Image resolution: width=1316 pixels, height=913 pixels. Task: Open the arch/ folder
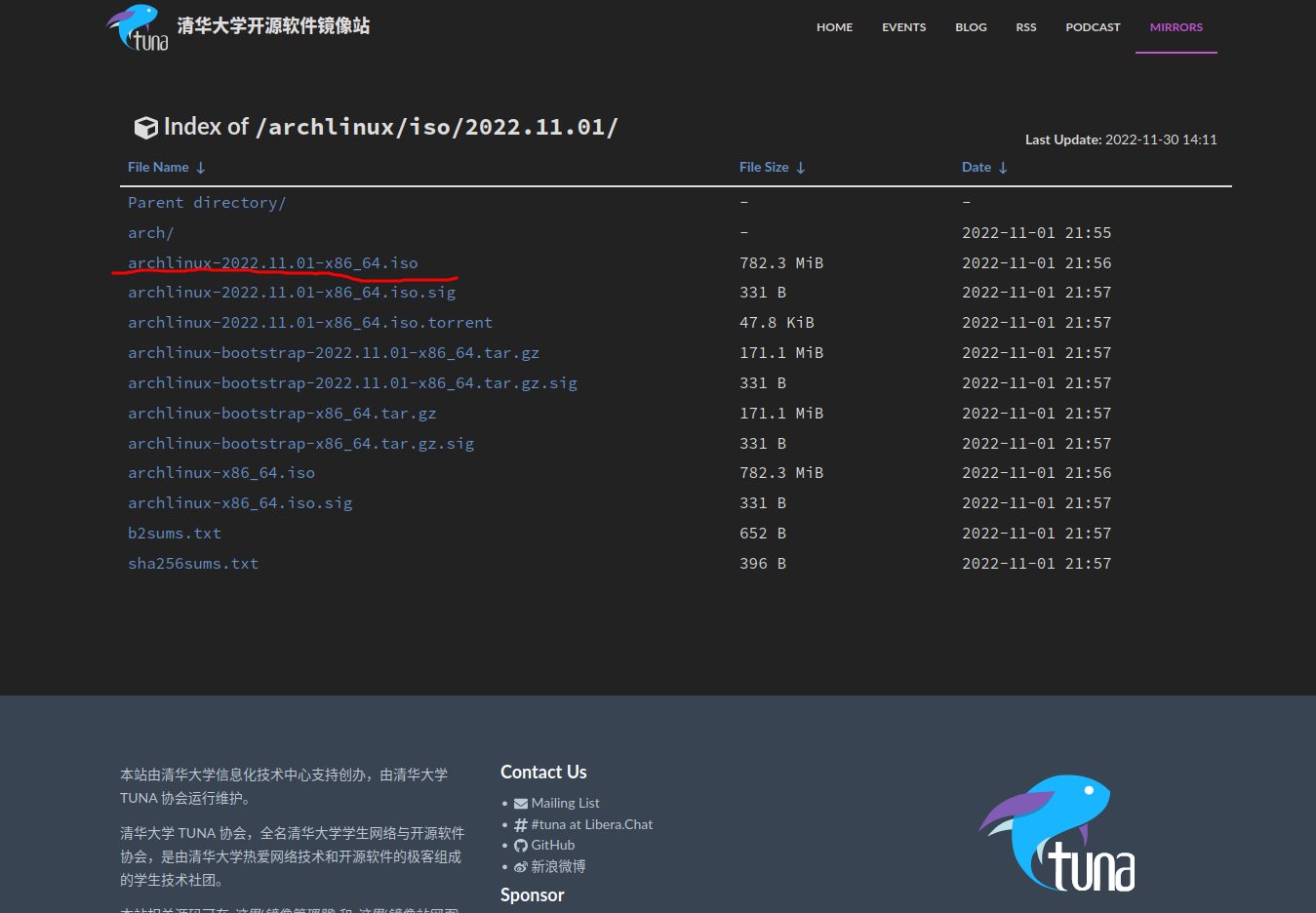tap(150, 233)
